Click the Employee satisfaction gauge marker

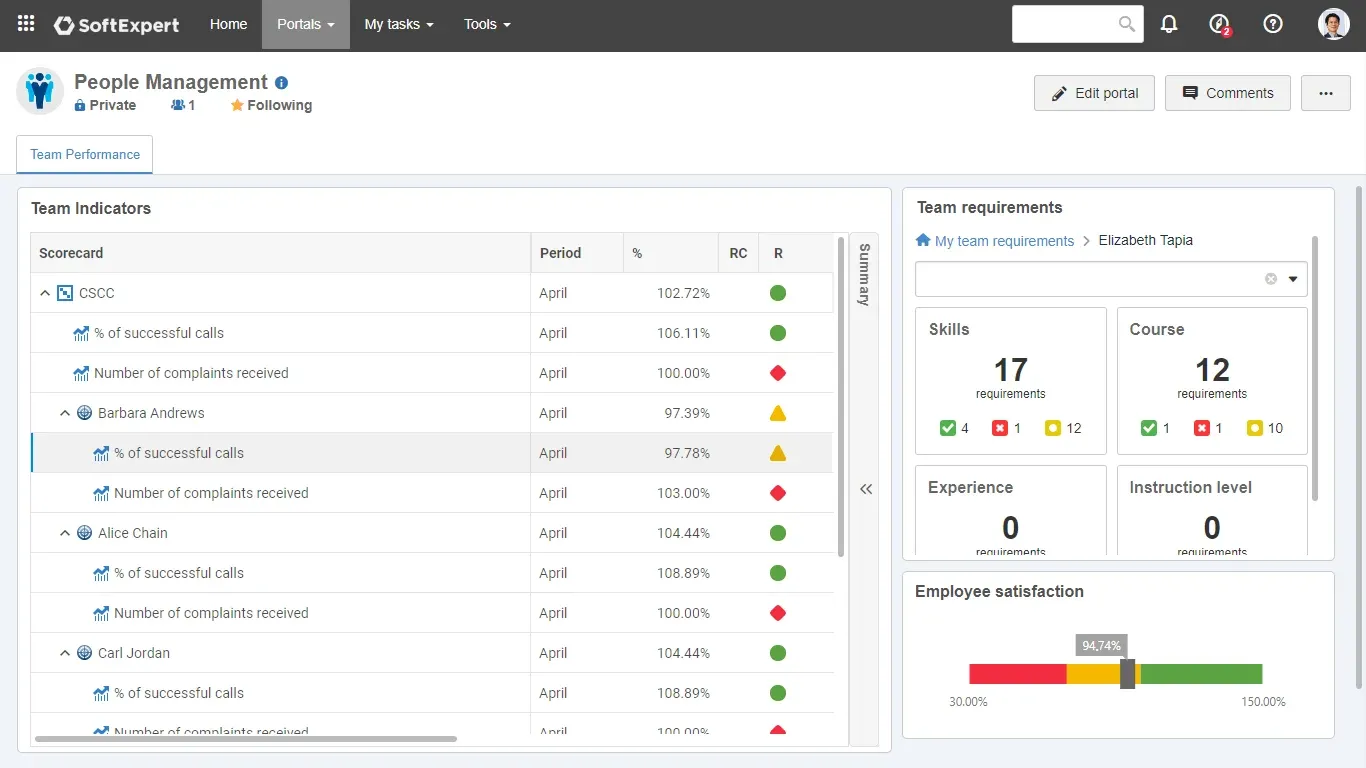(x=1127, y=673)
